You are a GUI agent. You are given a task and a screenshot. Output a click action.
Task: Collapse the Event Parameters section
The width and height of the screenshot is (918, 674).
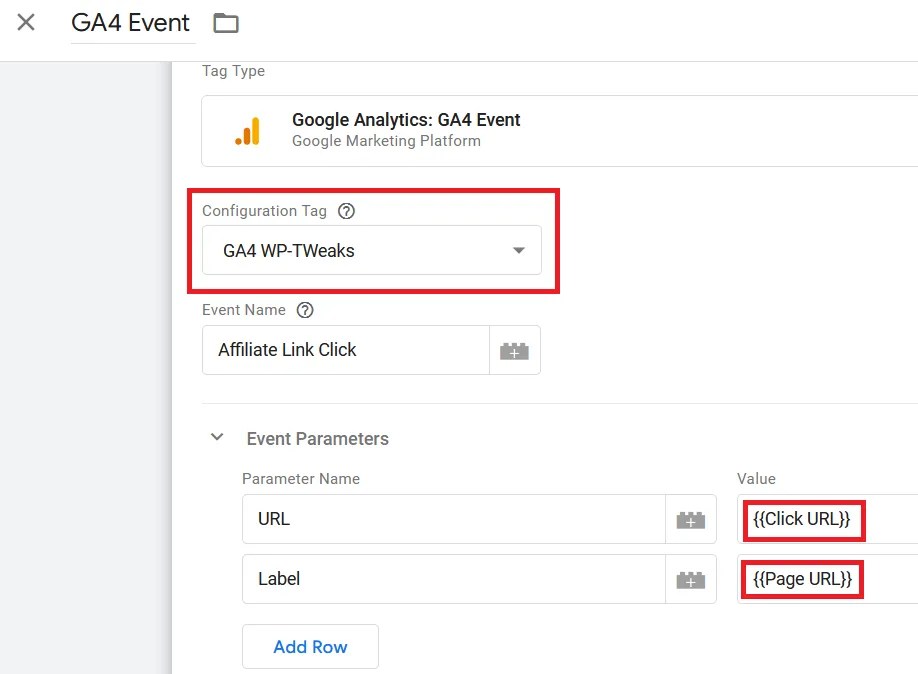(x=217, y=437)
